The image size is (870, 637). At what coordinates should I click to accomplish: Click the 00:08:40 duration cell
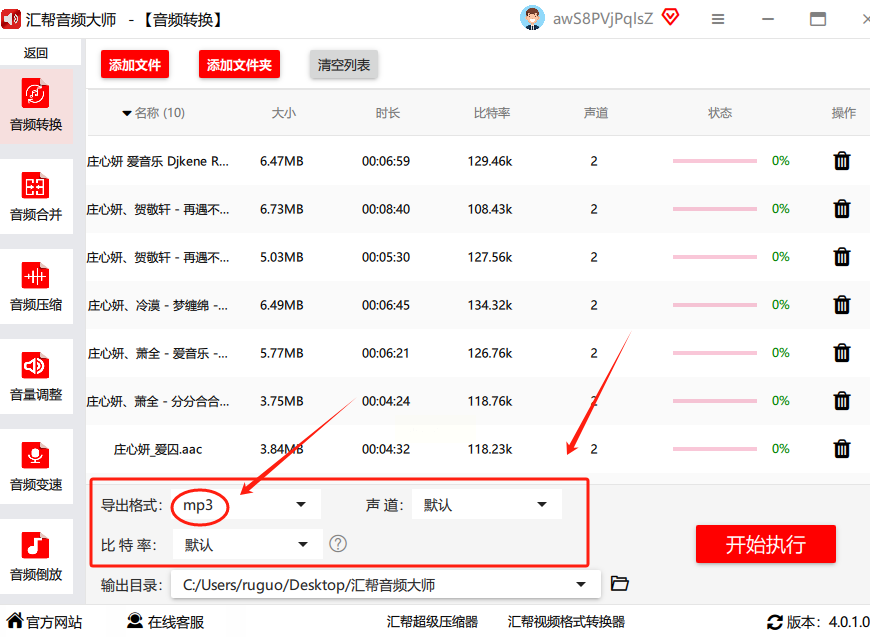[386, 209]
